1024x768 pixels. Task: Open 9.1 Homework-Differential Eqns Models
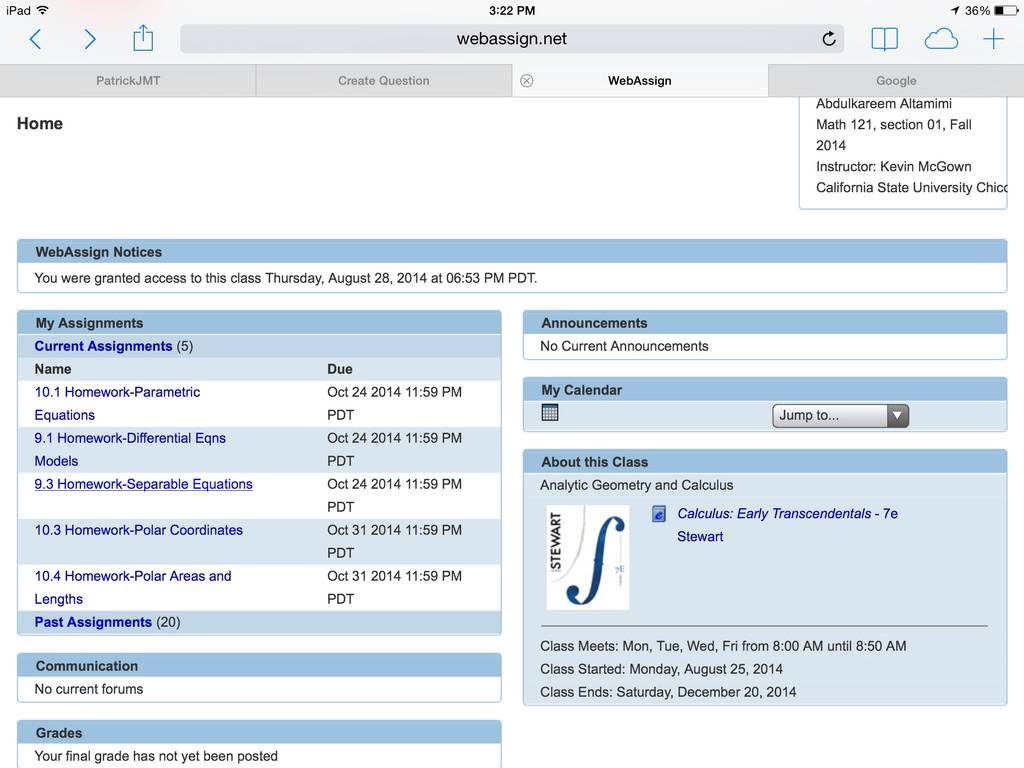(130, 449)
